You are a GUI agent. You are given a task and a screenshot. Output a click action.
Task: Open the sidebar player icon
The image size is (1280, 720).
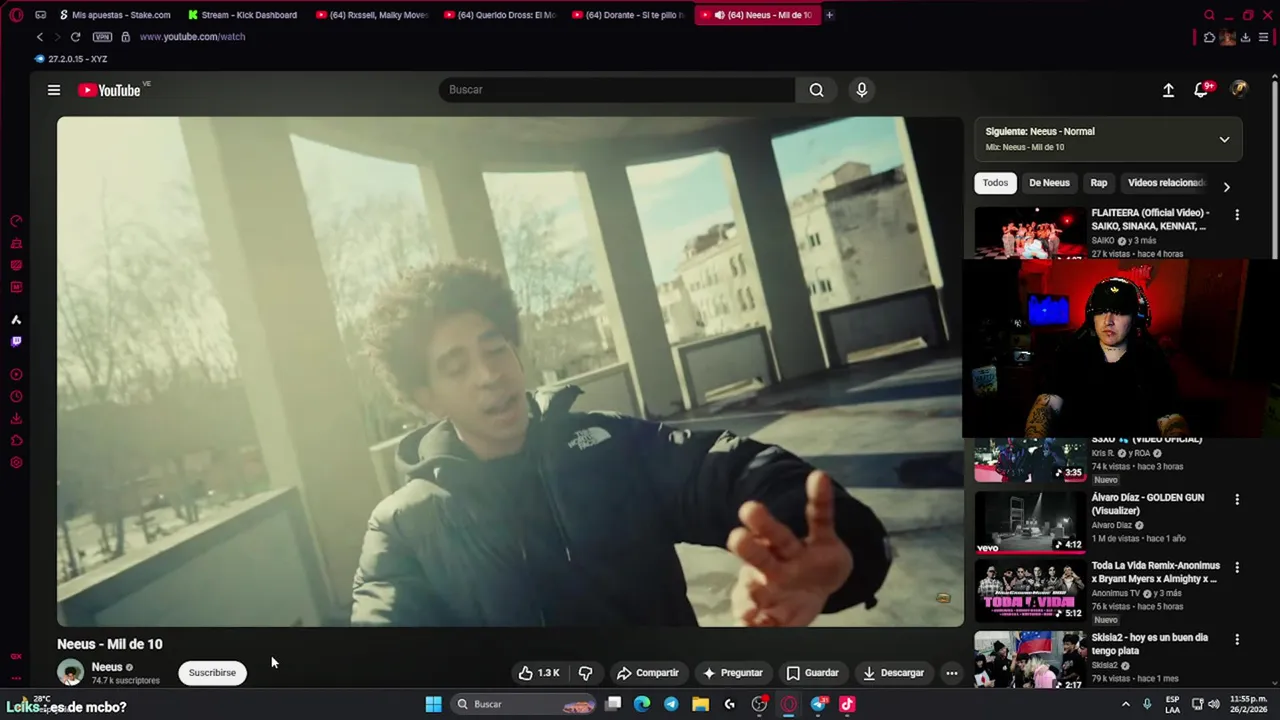16,375
